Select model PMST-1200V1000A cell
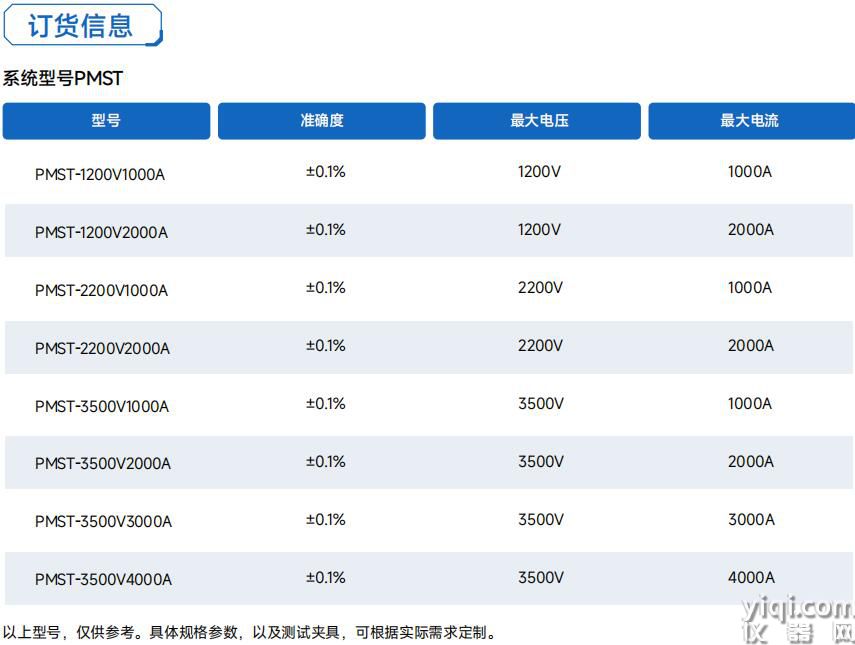The width and height of the screenshot is (855, 645). tap(100, 174)
